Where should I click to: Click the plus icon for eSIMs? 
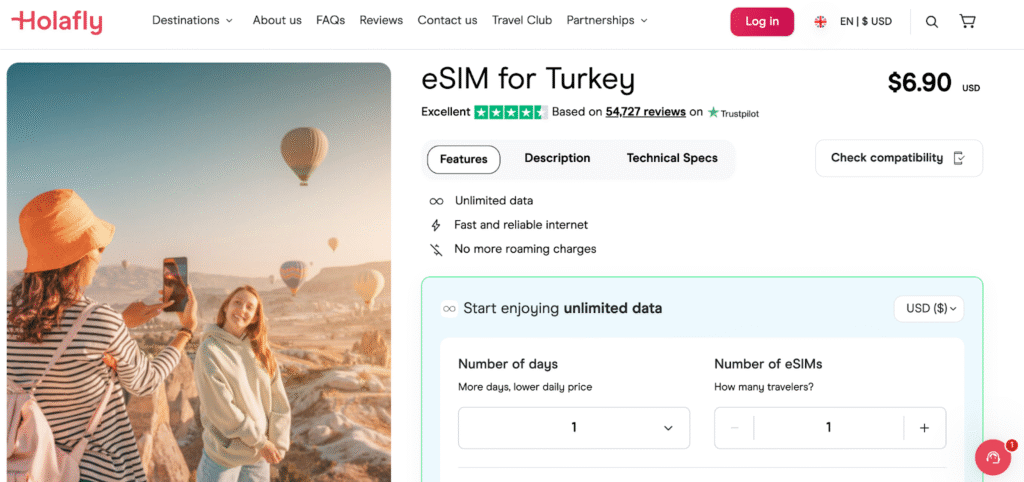click(924, 428)
